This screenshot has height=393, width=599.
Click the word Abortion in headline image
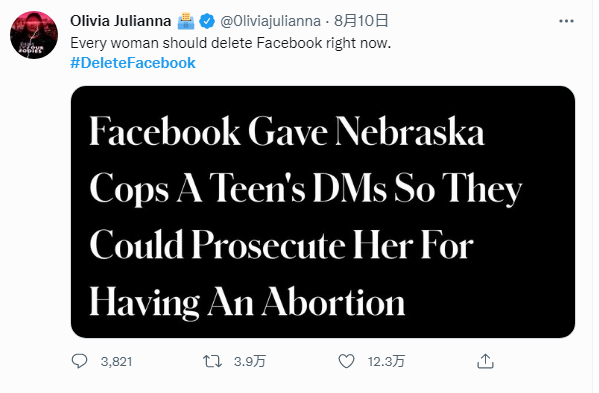tap(333, 302)
